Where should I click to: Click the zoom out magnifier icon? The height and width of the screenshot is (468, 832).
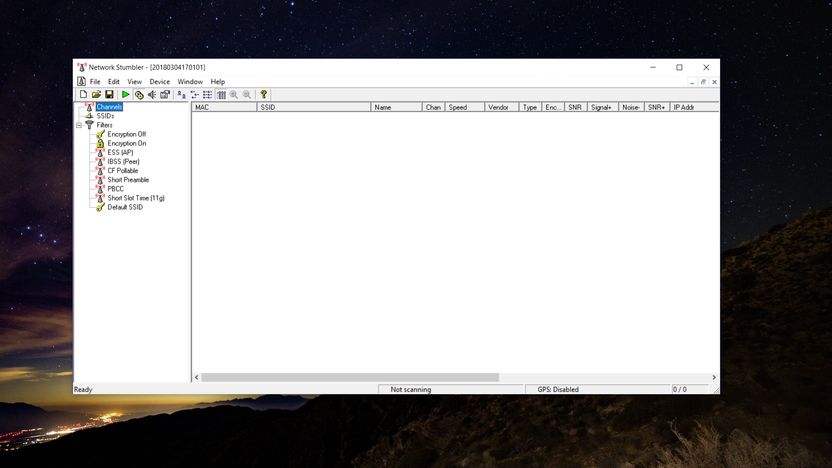pyautogui.click(x=247, y=94)
